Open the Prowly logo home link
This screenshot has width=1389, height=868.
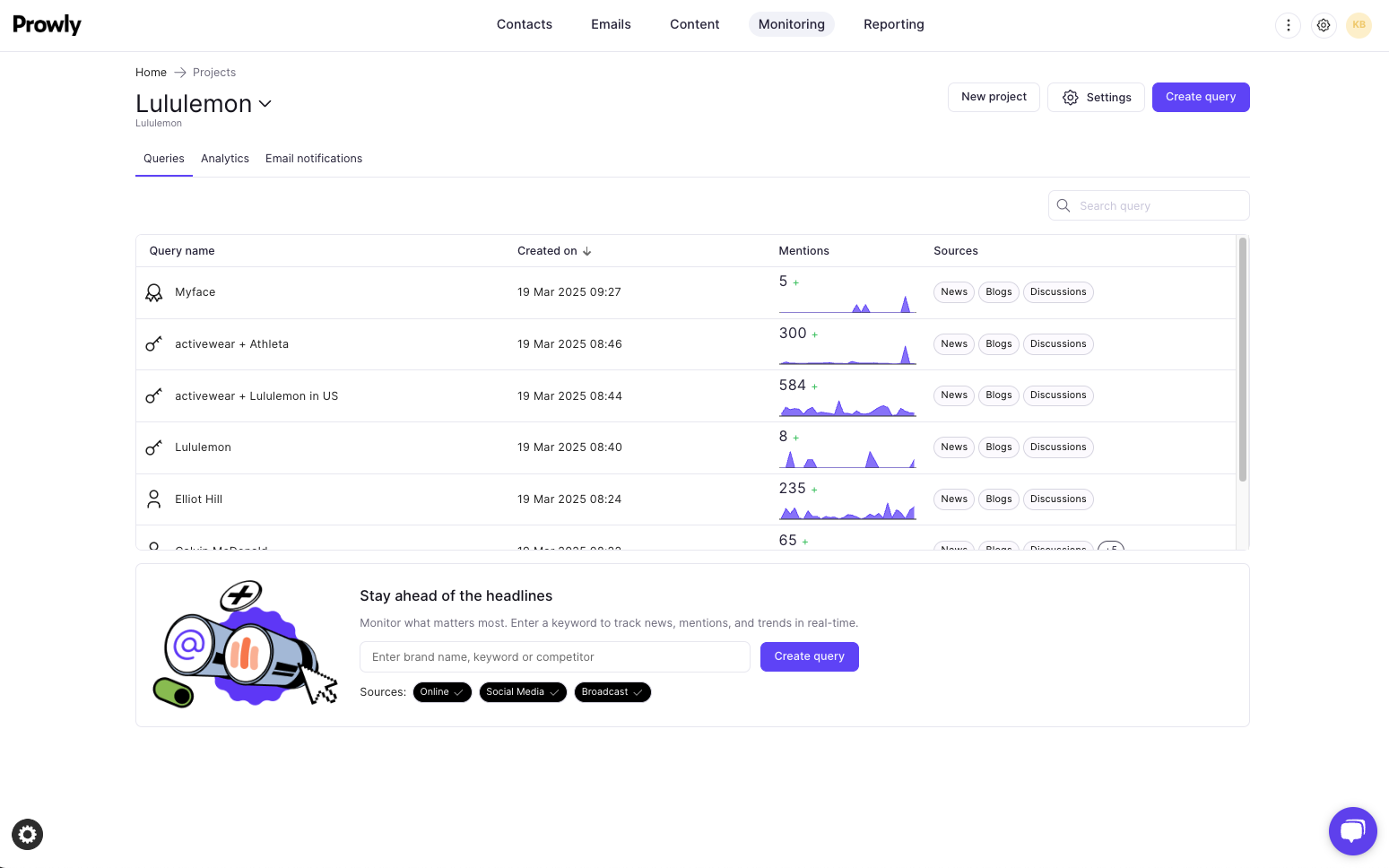tap(47, 24)
